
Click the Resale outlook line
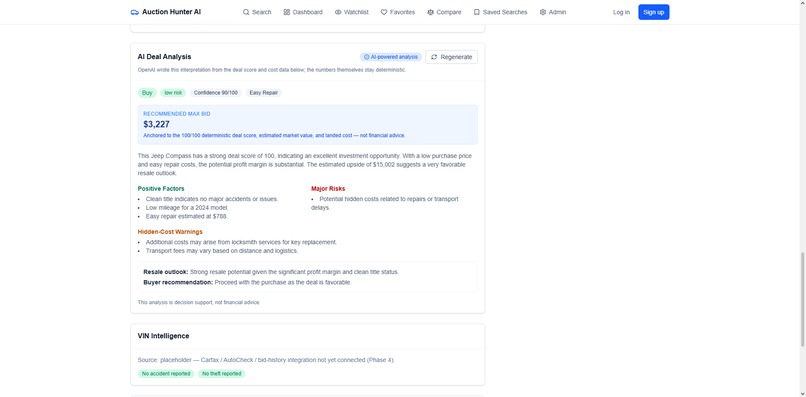click(x=271, y=272)
